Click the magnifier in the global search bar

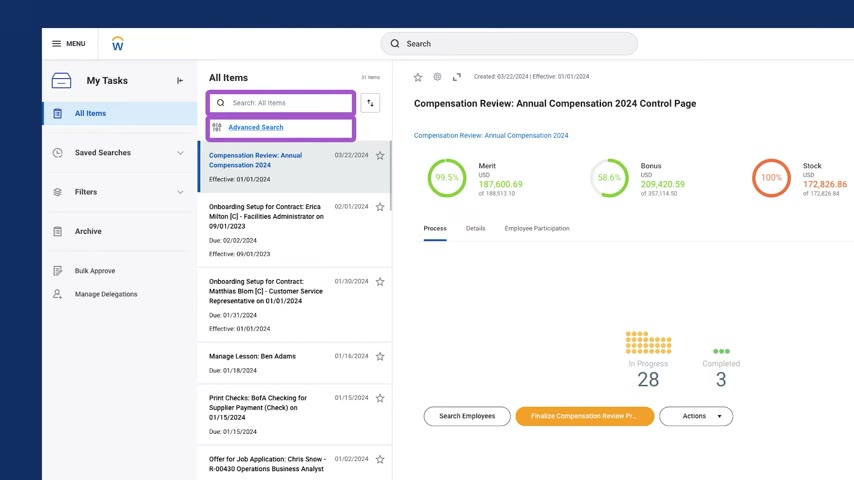[x=395, y=44]
